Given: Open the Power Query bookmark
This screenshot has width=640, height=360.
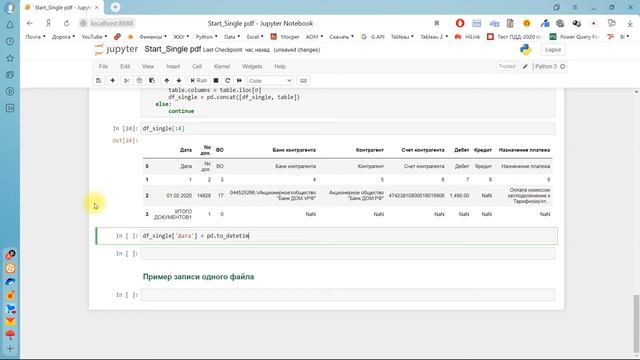Looking at the screenshot, I should pyautogui.click(x=575, y=37).
